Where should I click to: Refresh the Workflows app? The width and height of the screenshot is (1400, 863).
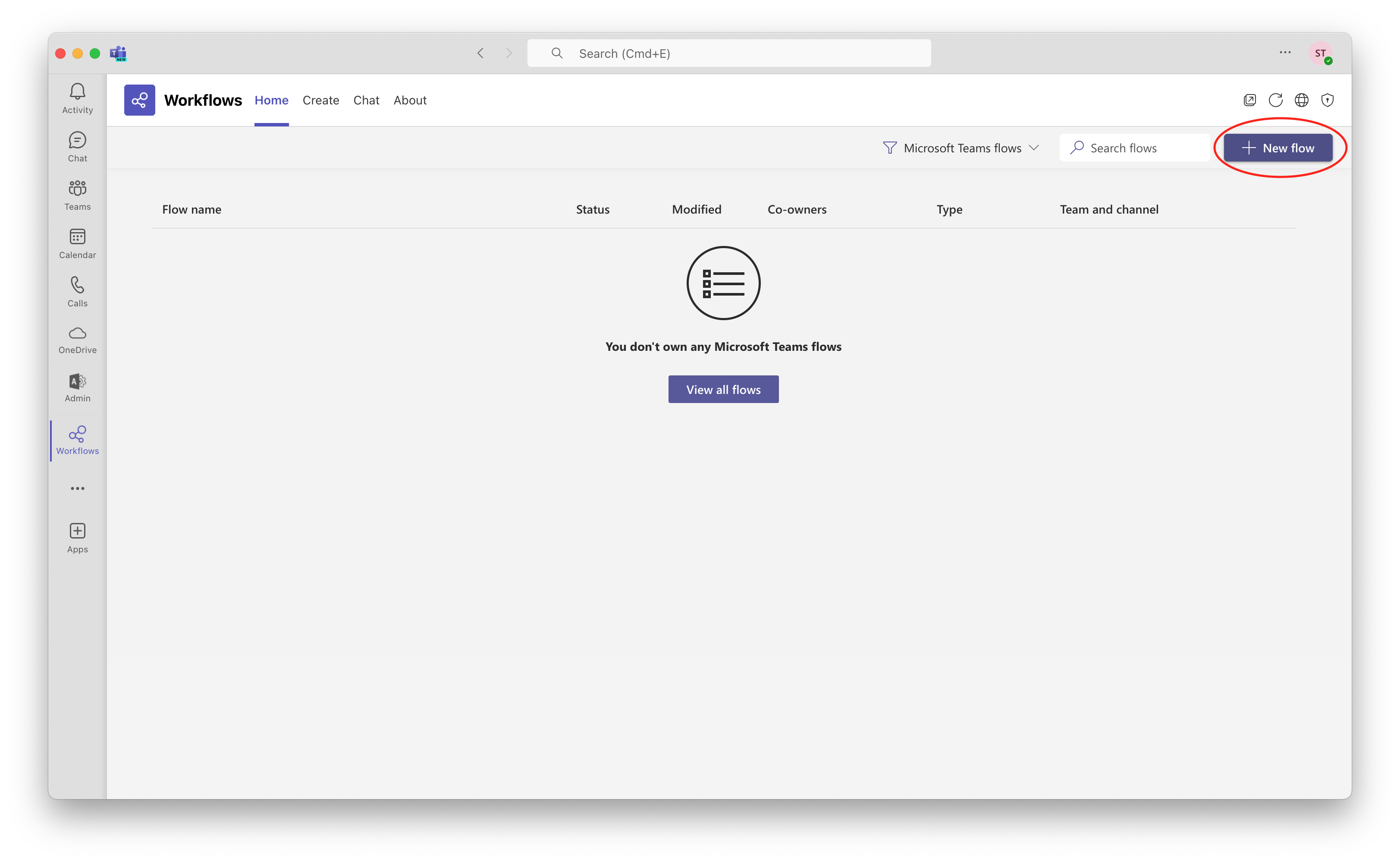pyautogui.click(x=1276, y=100)
